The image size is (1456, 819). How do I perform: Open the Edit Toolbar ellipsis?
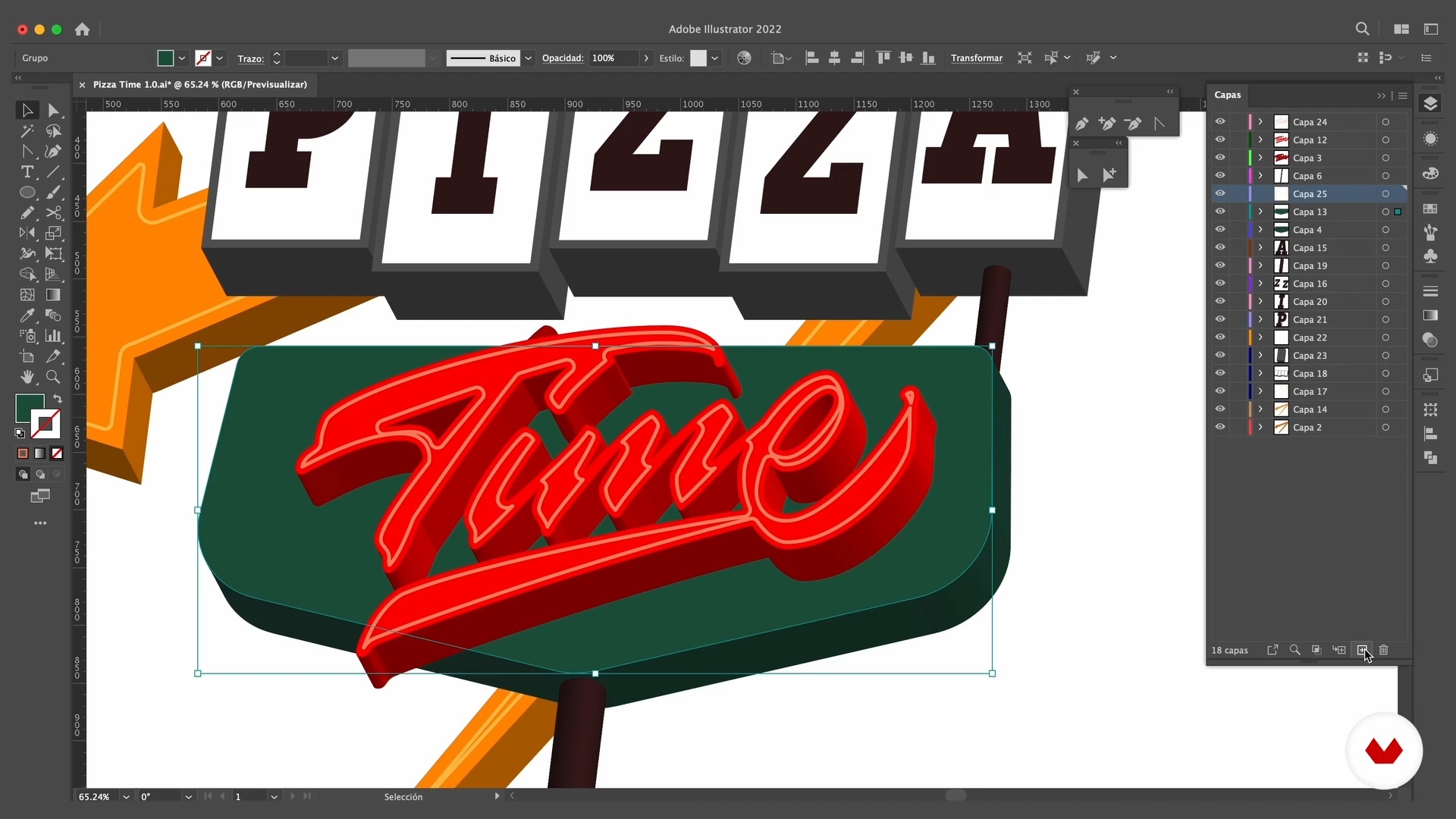click(40, 523)
